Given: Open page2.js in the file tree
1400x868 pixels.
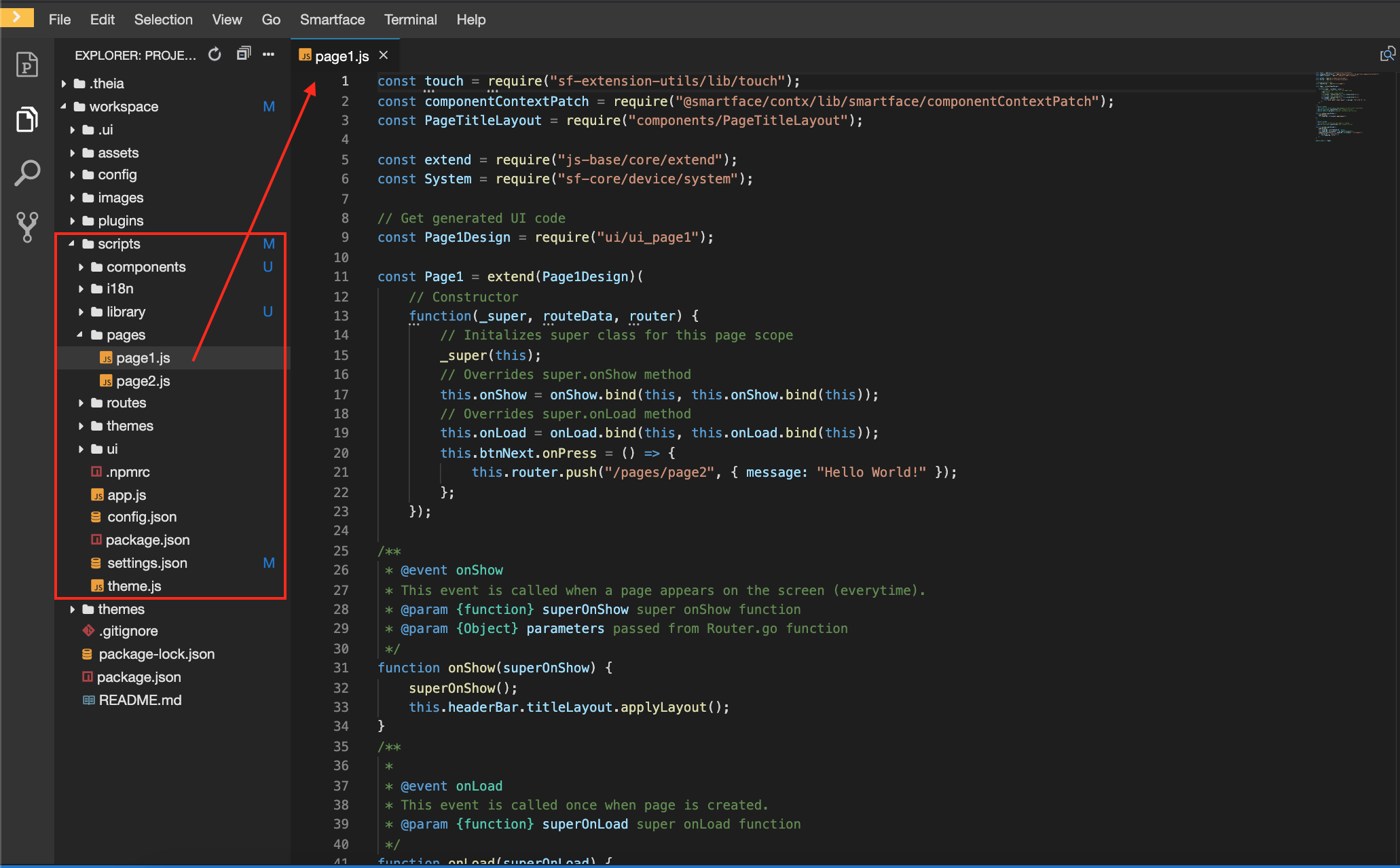Looking at the screenshot, I should (143, 381).
